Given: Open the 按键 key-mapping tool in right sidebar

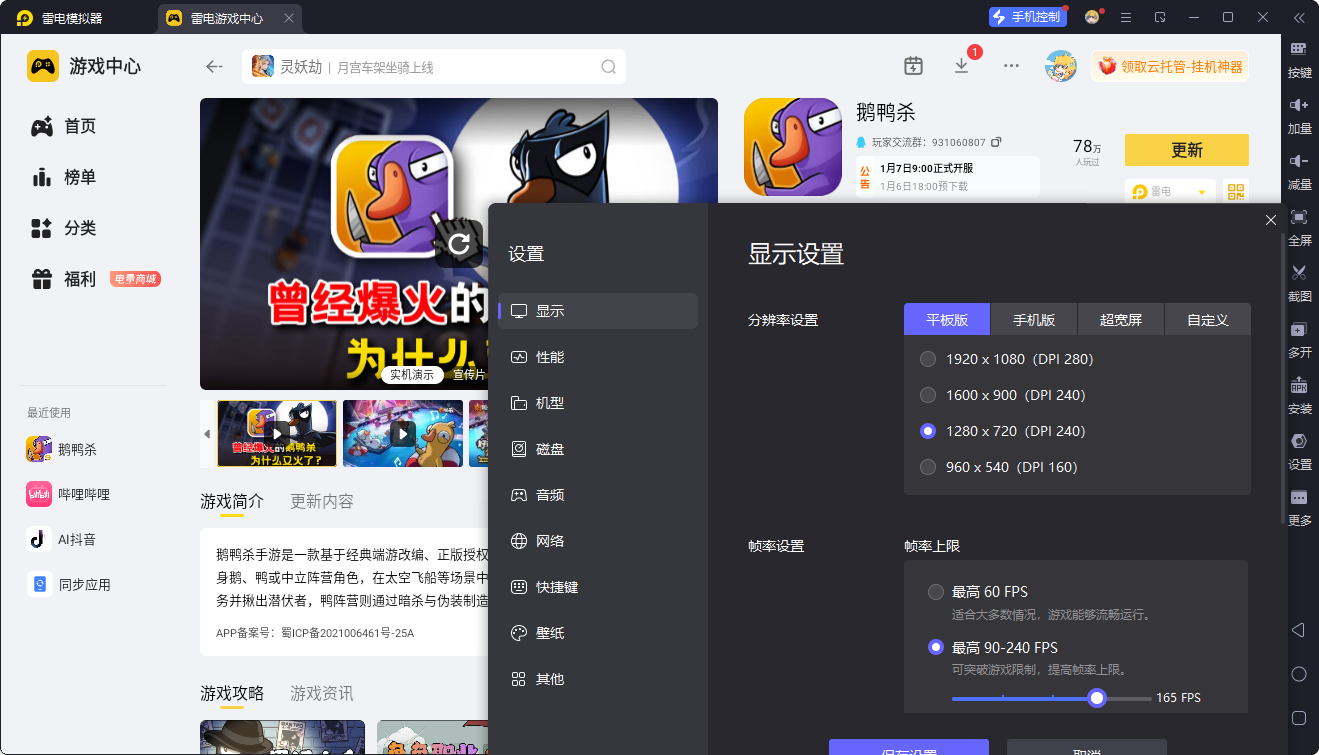Looking at the screenshot, I should tap(1299, 58).
